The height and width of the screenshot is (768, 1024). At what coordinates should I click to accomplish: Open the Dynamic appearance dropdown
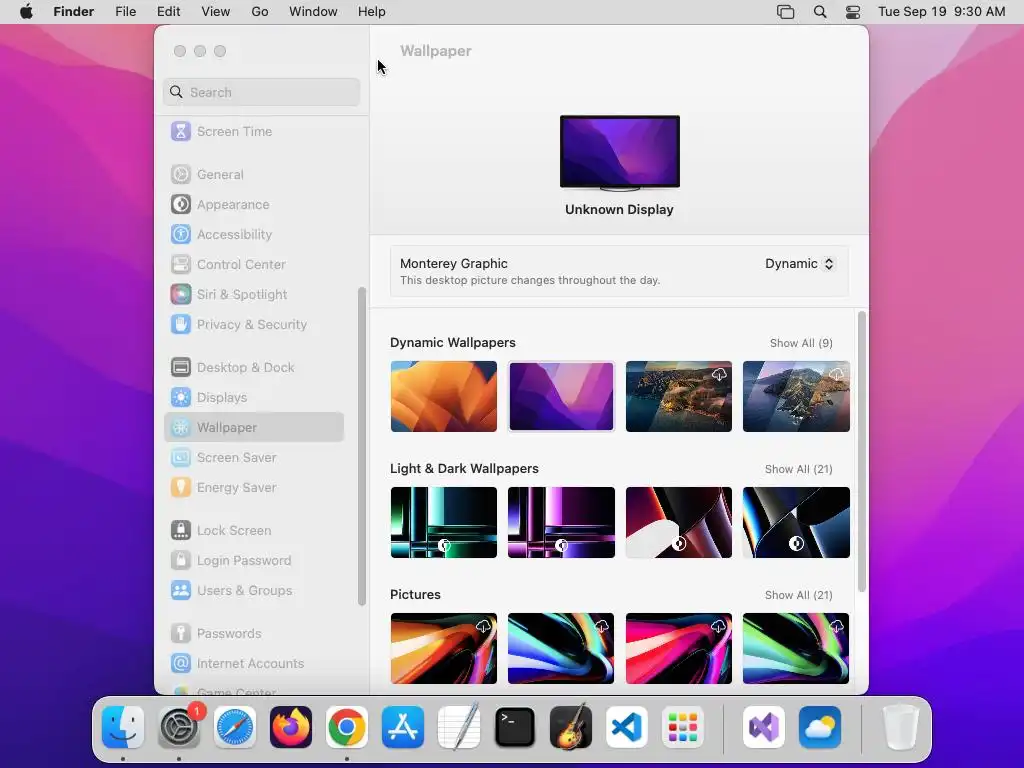(x=799, y=264)
